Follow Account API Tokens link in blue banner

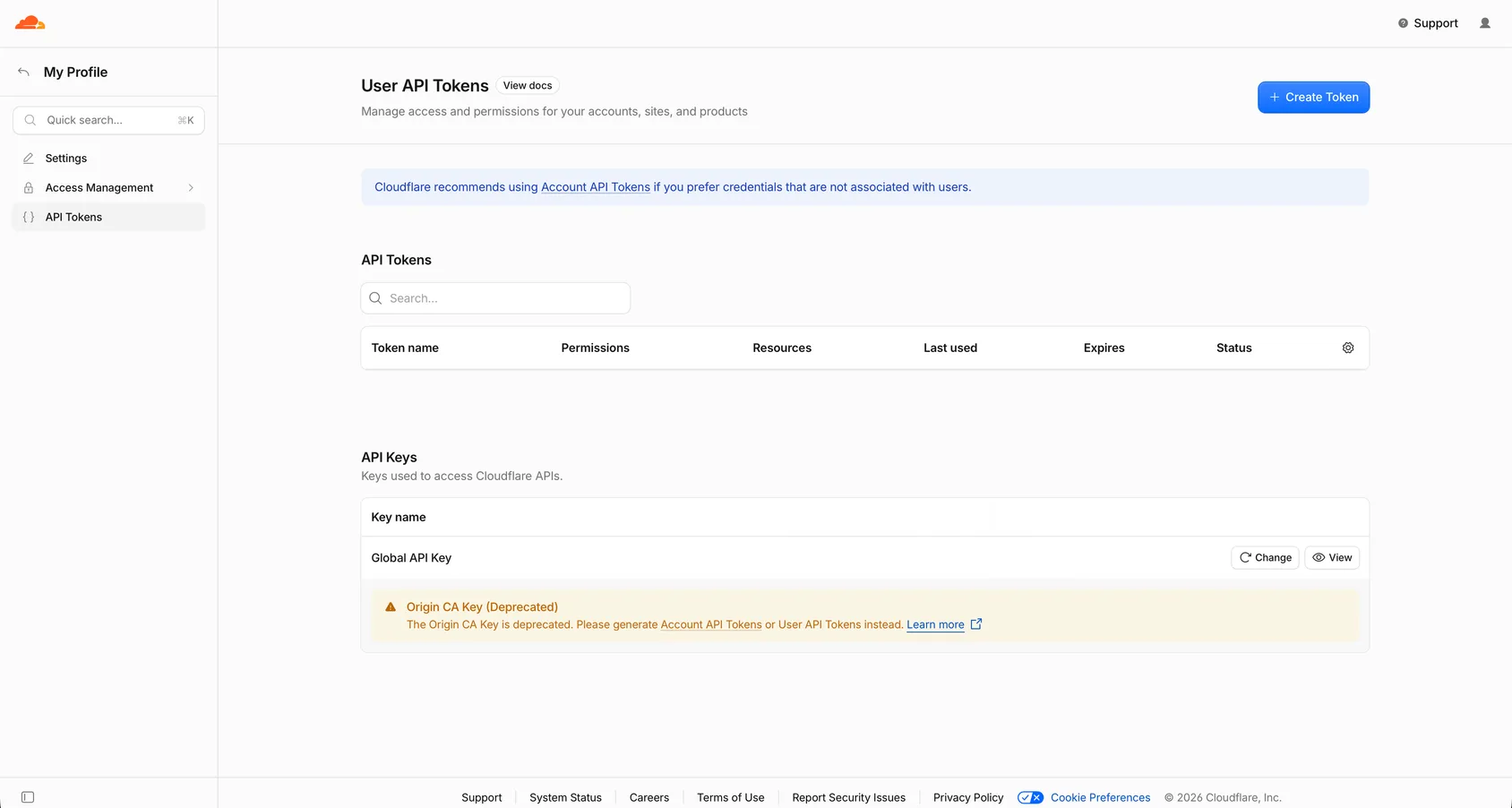[x=596, y=187]
